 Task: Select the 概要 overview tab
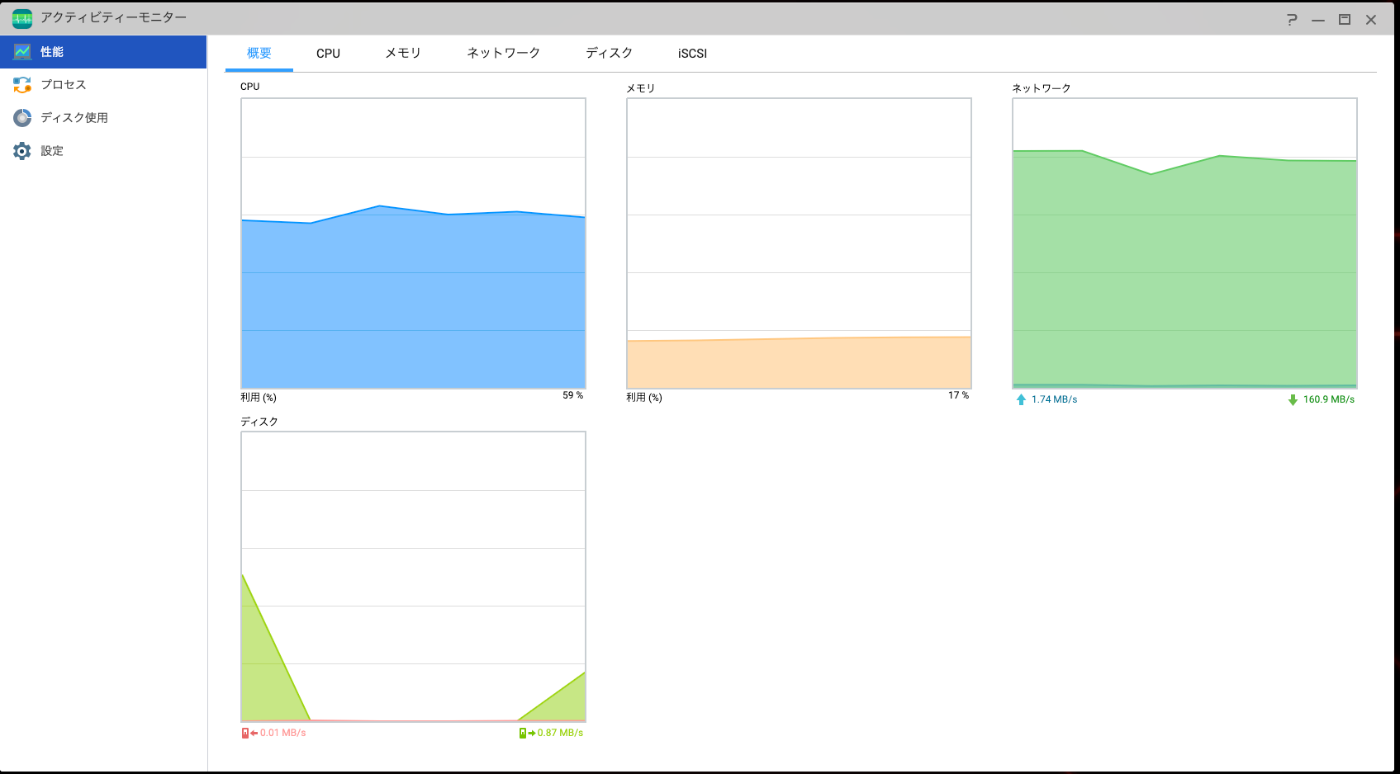259,53
